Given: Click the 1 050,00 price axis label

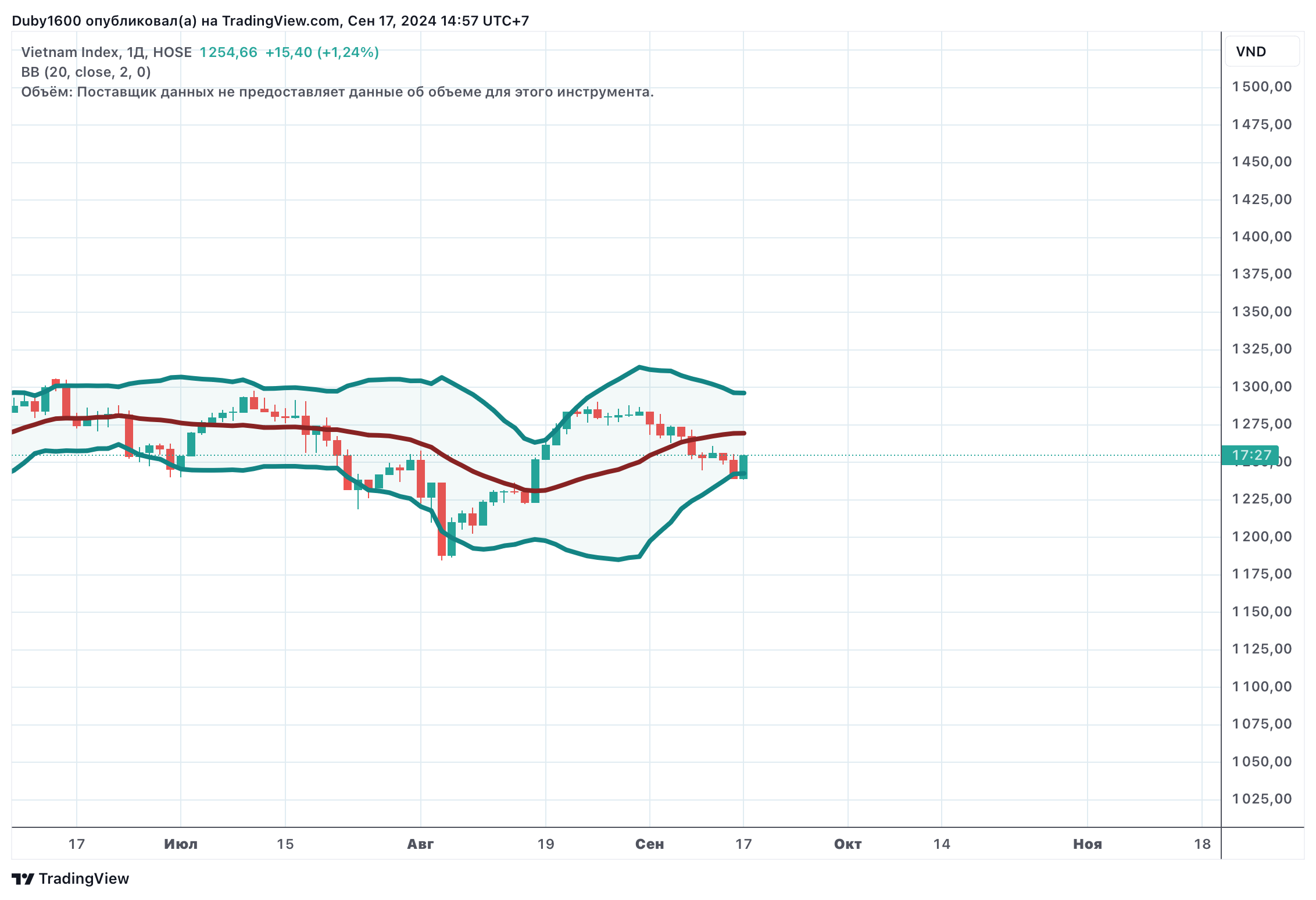Looking at the screenshot, I should coord(1262,762).
